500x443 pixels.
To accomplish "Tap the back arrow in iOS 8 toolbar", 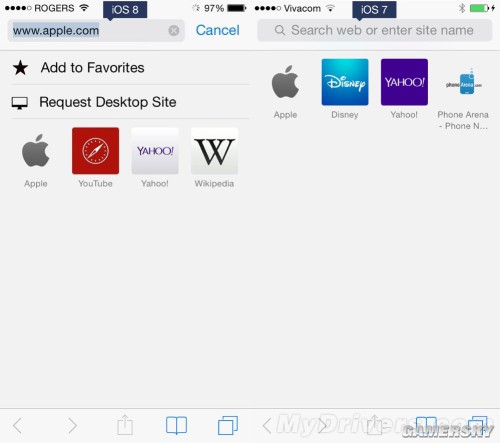I will click(x=17, y=426).
